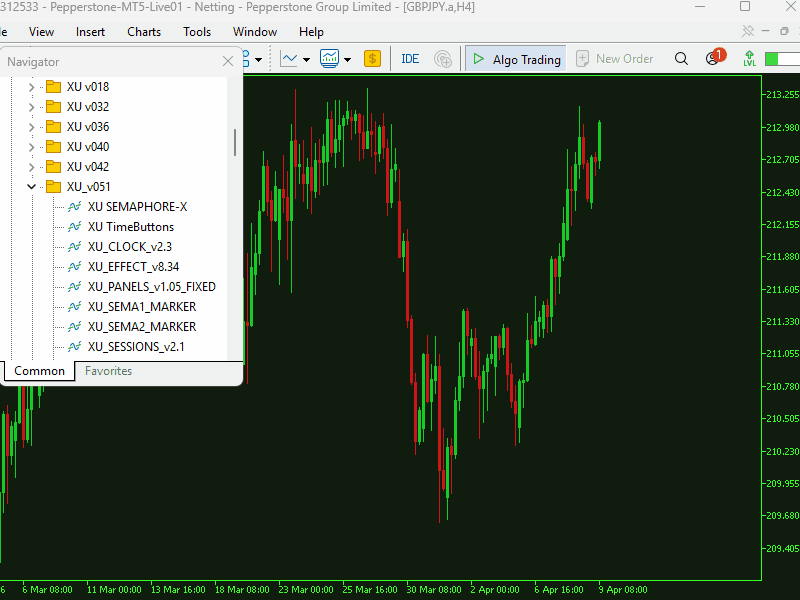800x600 pixels.
Task: Open the Charts menu
Action: coord(144,32)
